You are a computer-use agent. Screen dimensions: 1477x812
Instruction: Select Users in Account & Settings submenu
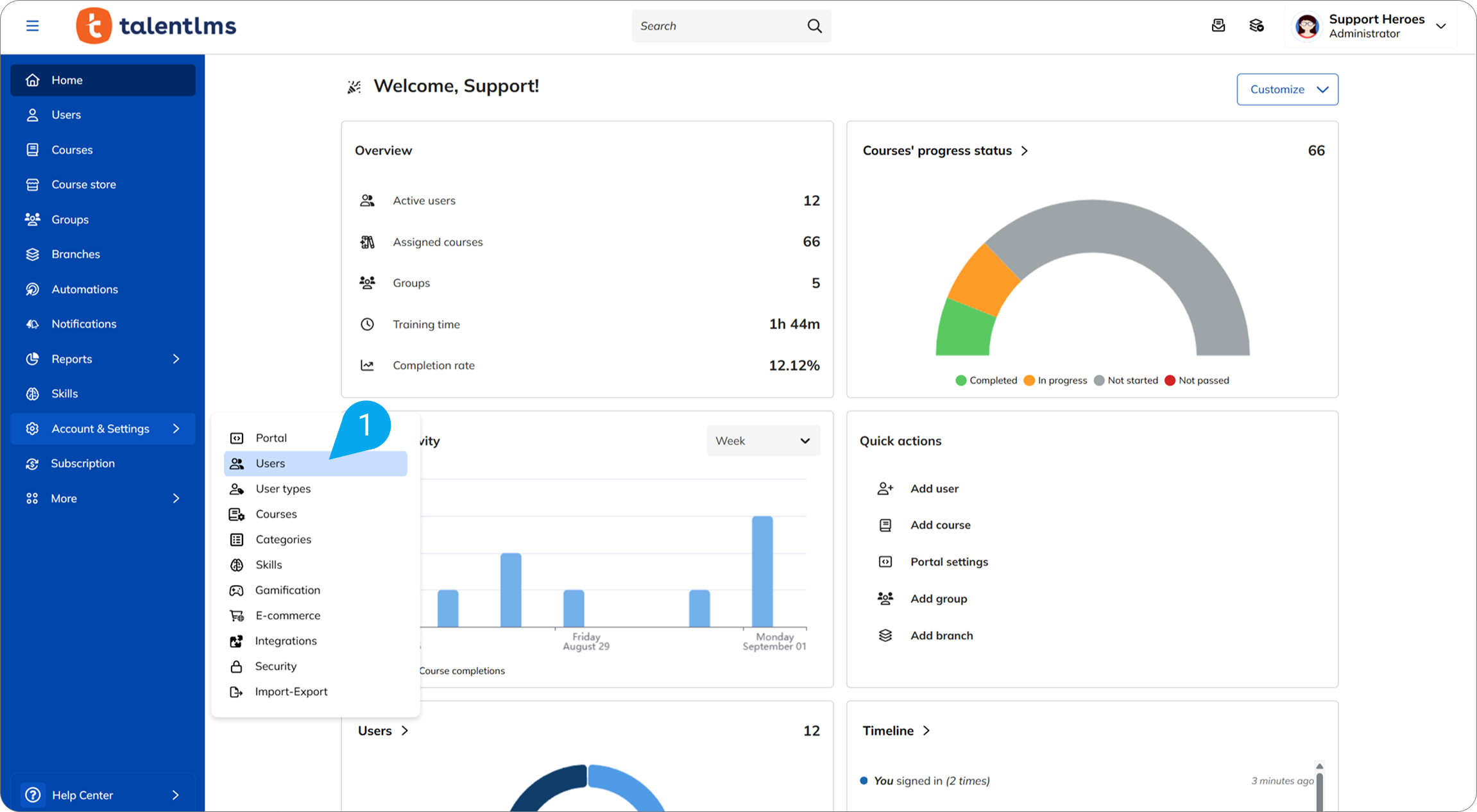pos(270,464)
